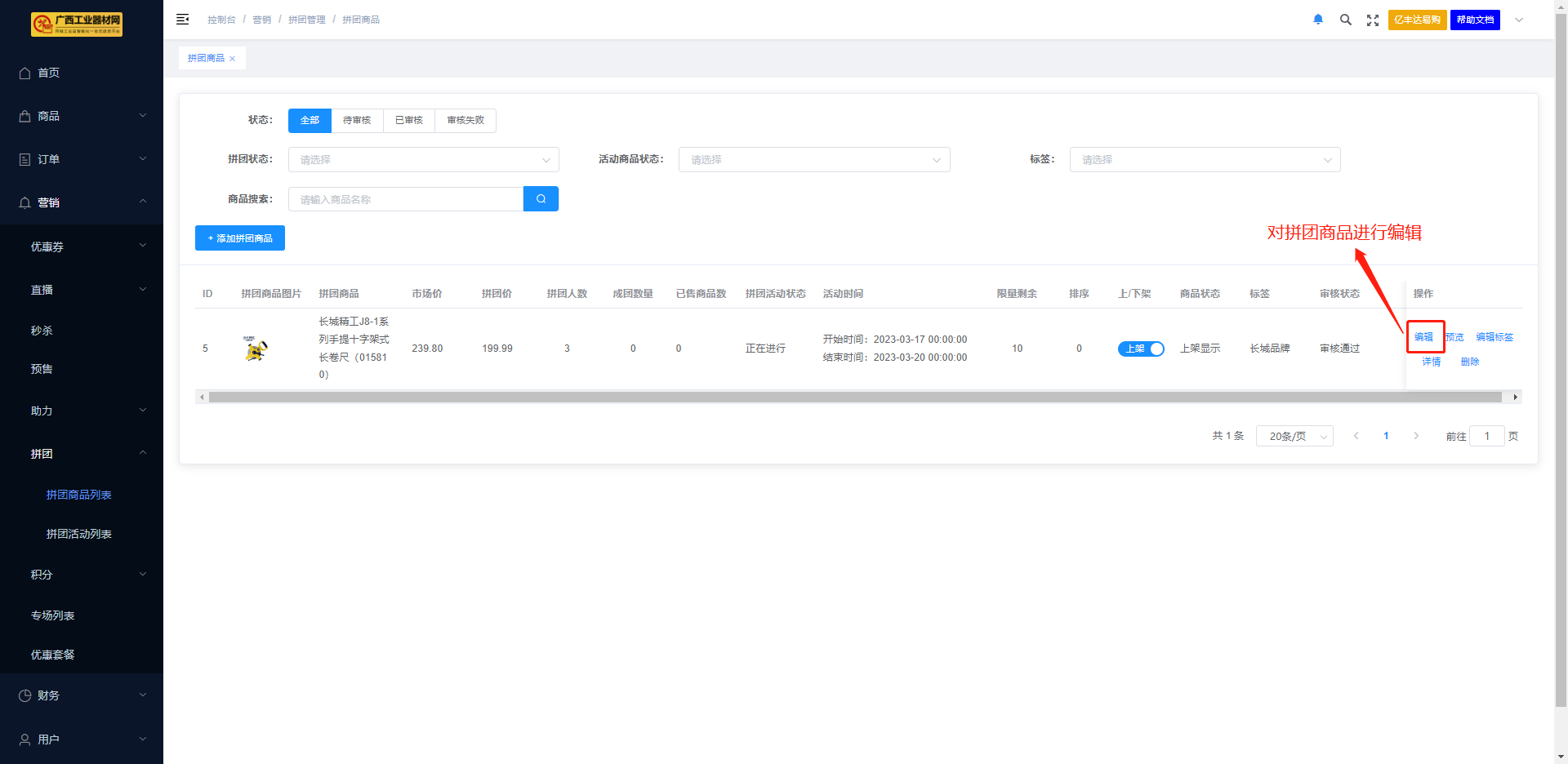This screenshot has height=764, width=1568.
Task: Open the 首页 home icon in sidebar
Action: tap(25, 73)
